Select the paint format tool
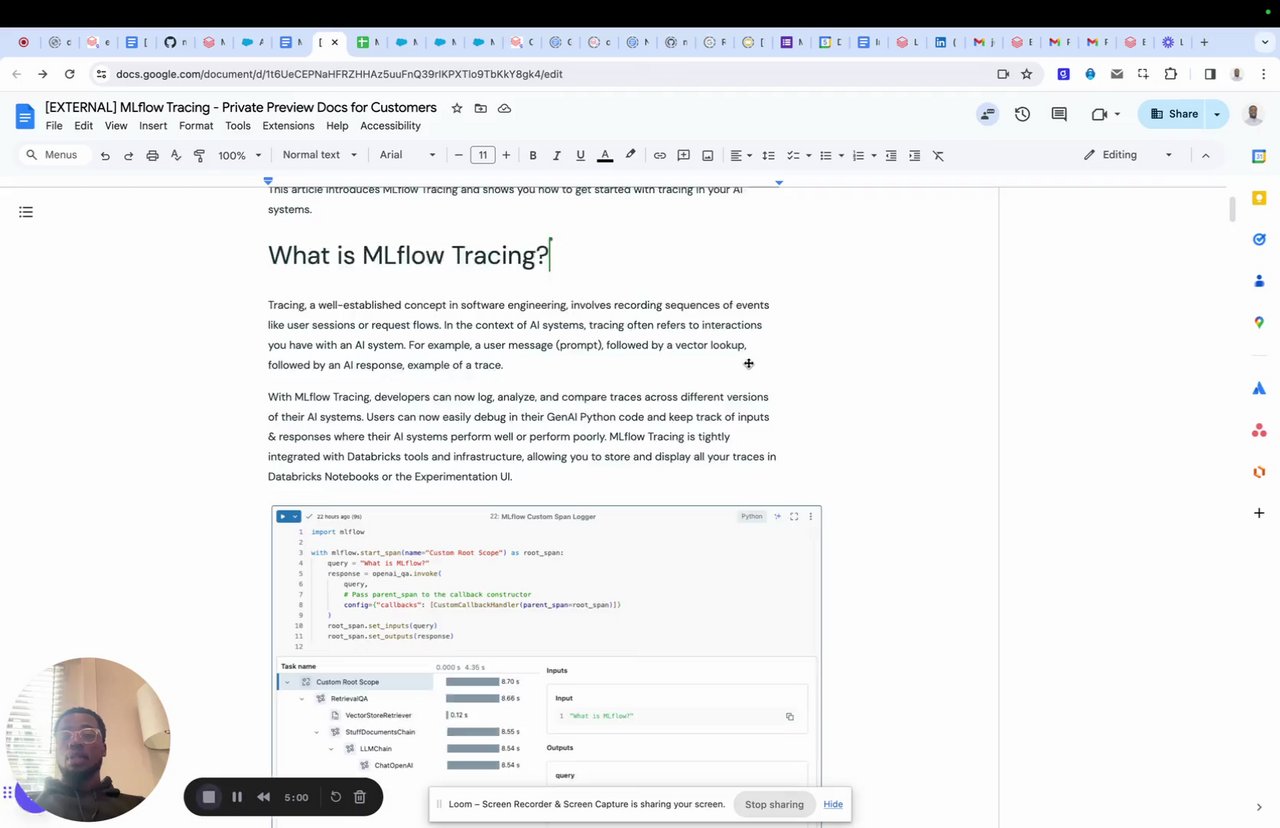The width and height of the screenshot is (1280, 828). coord(199,155)
